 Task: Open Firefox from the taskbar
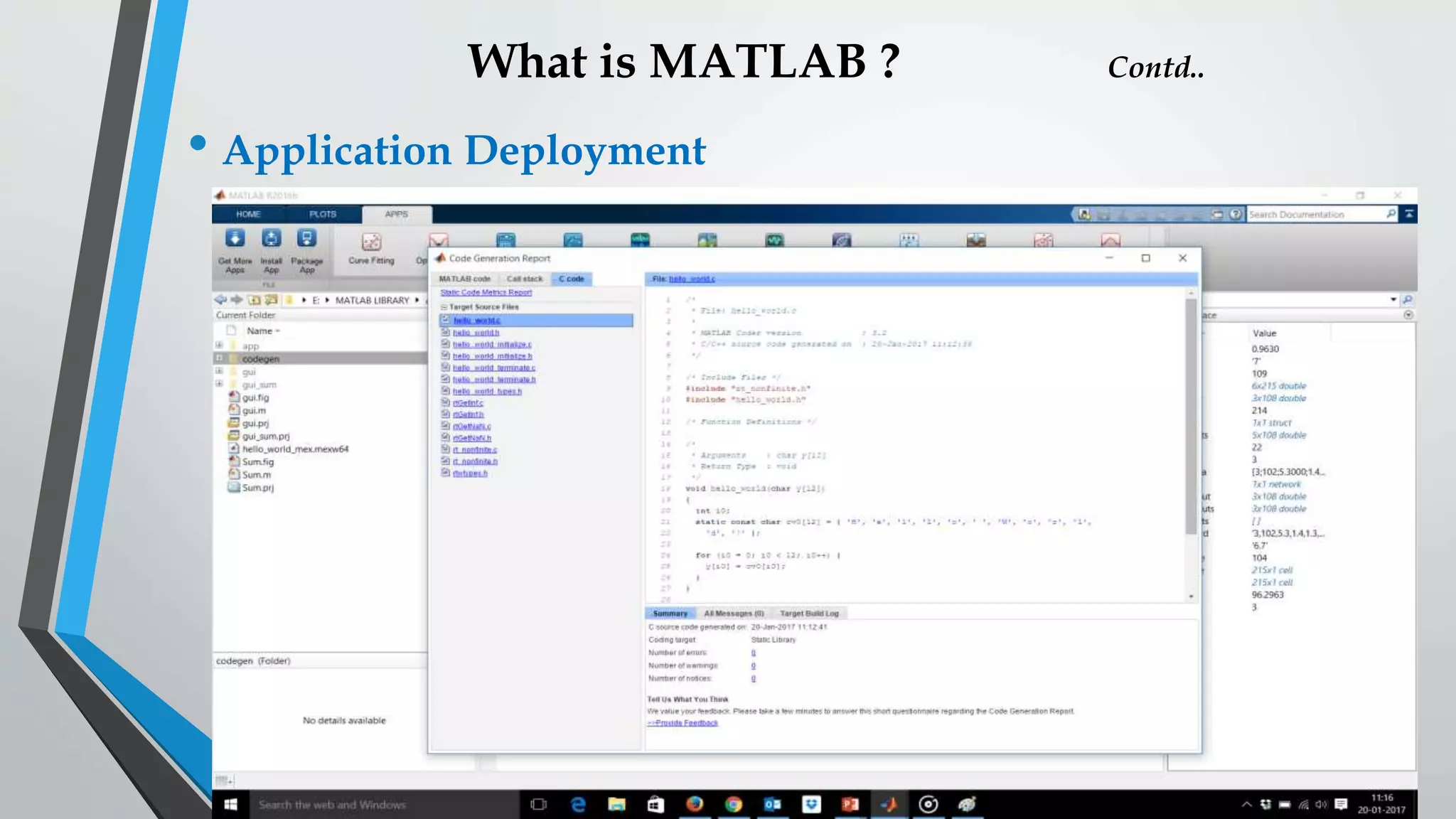coord(695,804)
